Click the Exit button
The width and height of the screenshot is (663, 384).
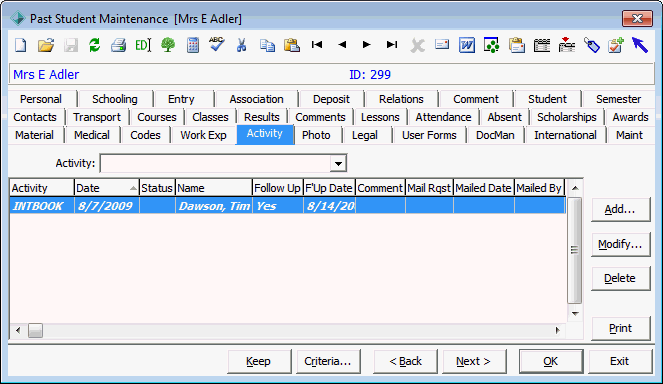[x=620, y=361]
